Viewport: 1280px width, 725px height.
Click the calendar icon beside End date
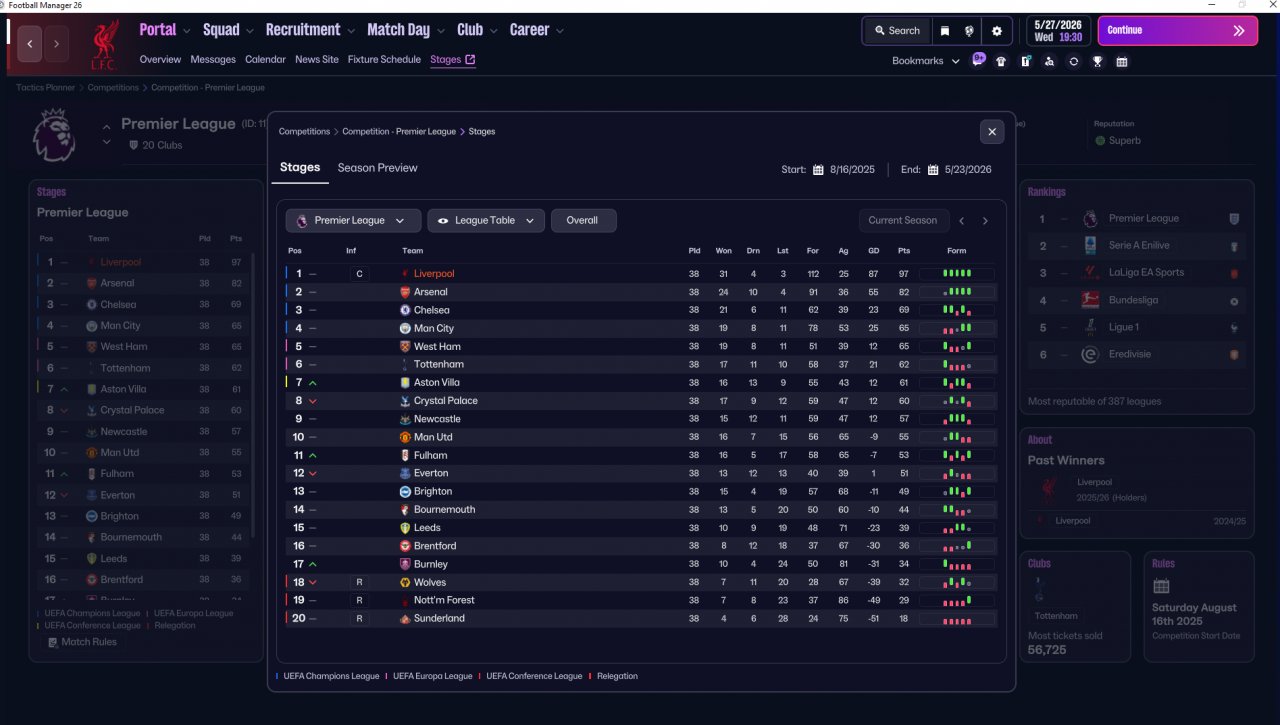point(933,170)
